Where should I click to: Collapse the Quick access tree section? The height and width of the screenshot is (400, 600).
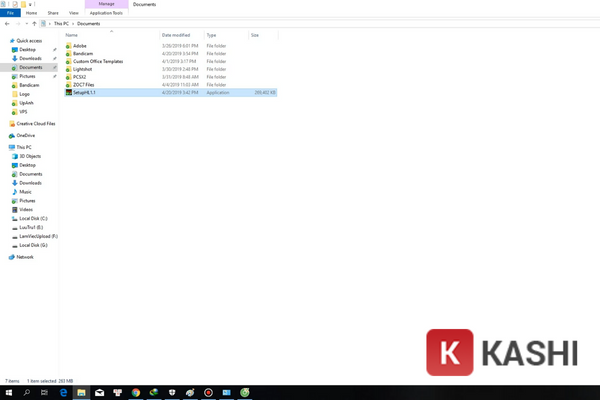pyautogui.click(x=5, y=40)
